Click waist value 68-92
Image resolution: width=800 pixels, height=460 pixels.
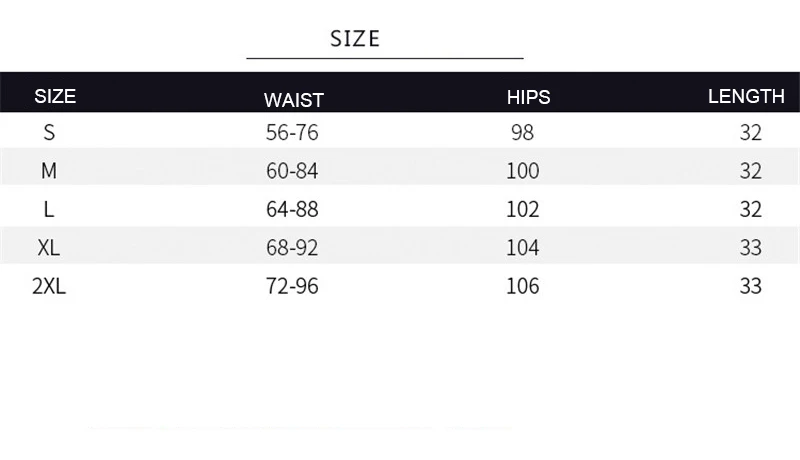(292, 248)
